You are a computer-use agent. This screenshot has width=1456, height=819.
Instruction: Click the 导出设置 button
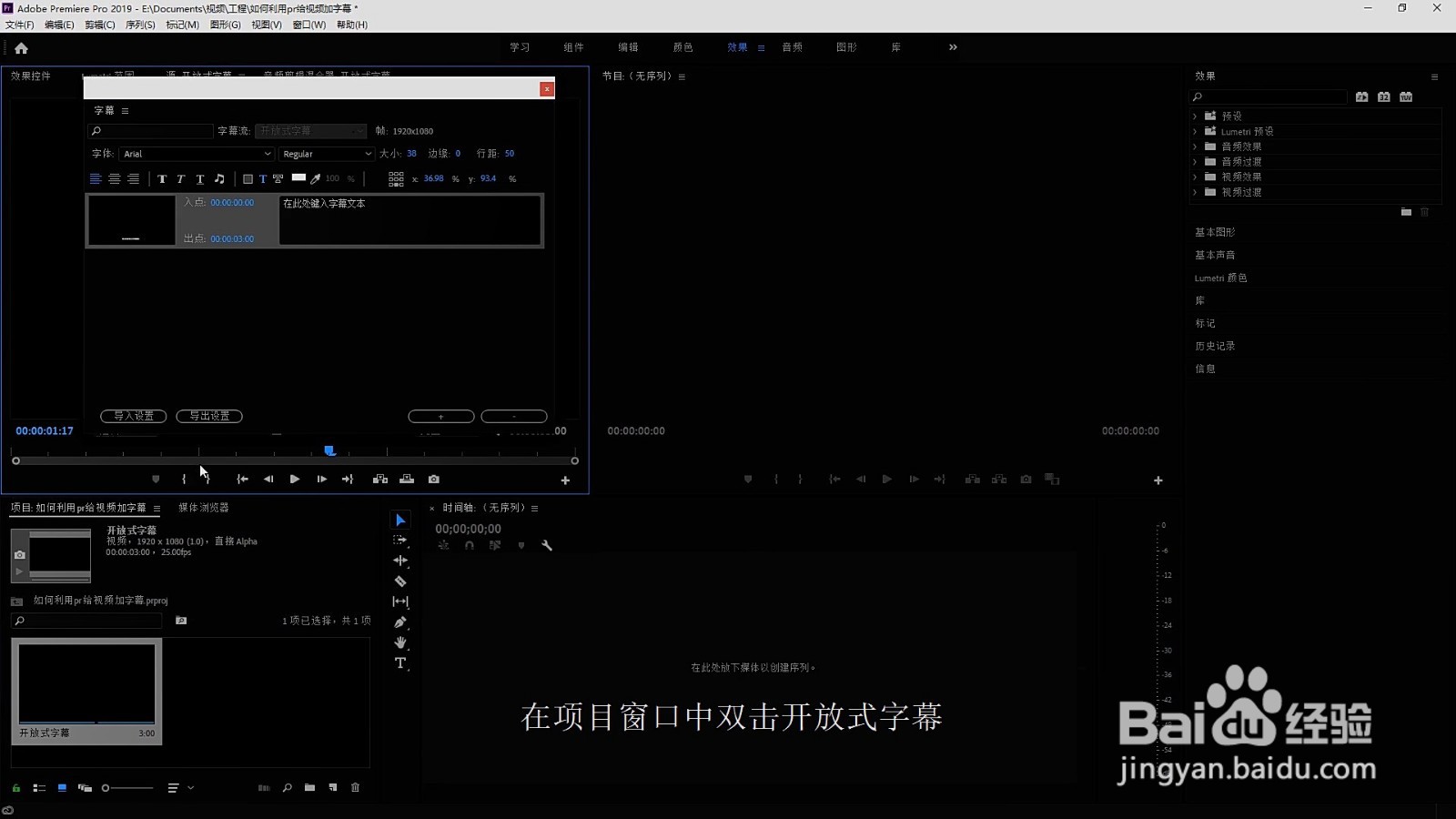click(x=209, y=416)
